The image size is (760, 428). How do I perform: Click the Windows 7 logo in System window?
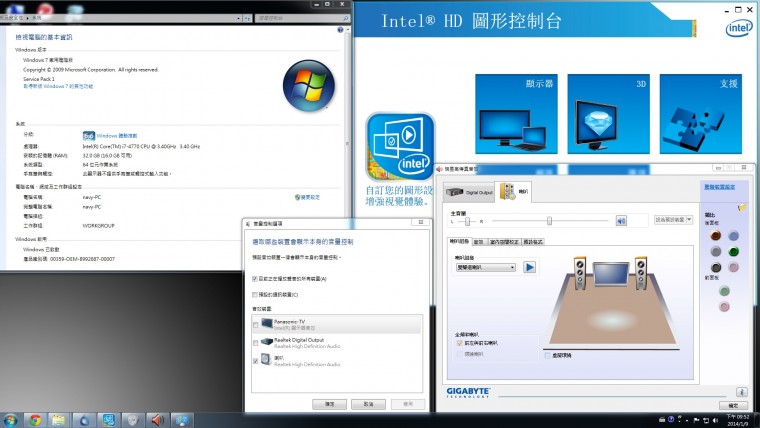309,85
